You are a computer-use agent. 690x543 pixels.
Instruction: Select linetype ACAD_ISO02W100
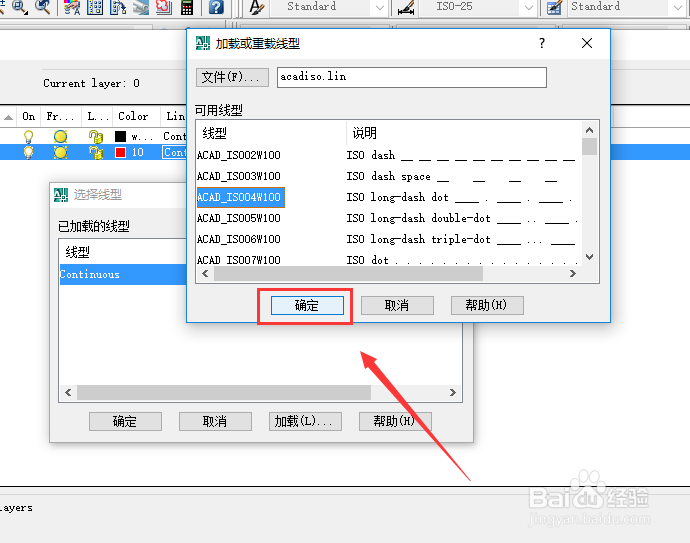point(239,155)
